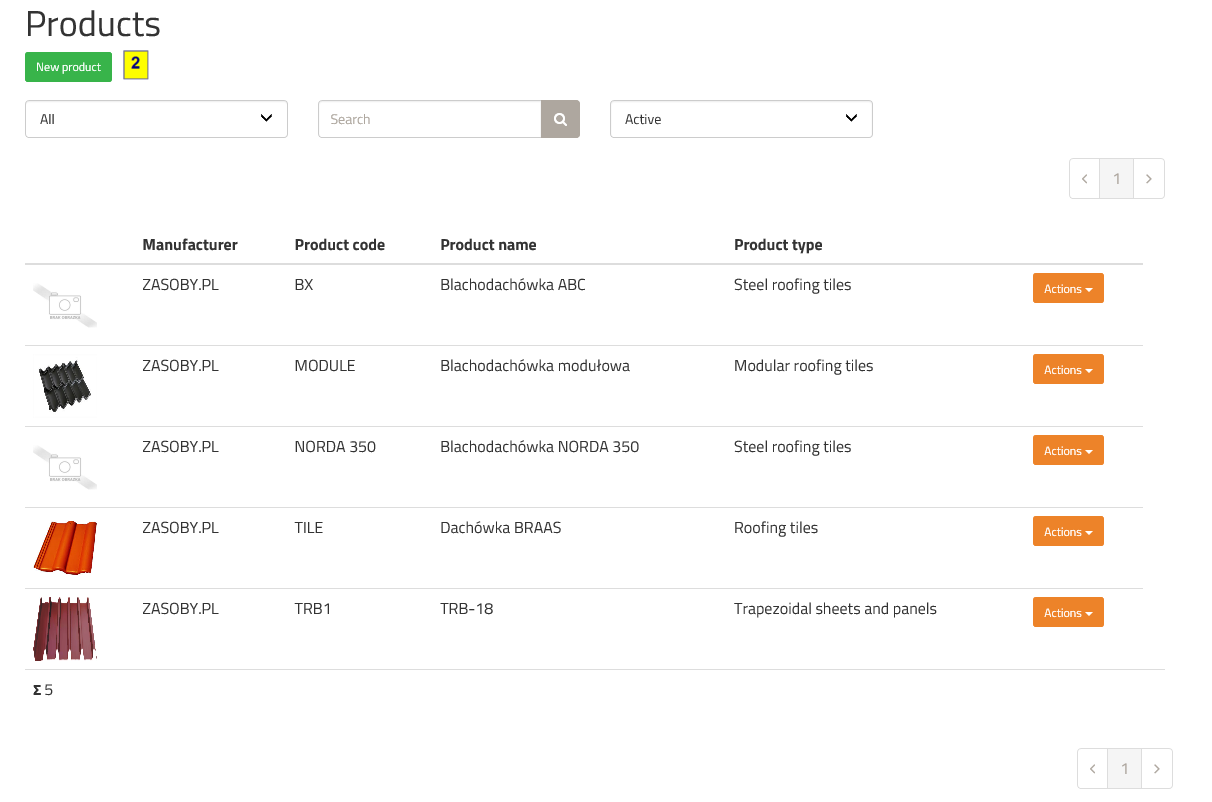Click into the Search input field

coord(429,119)
